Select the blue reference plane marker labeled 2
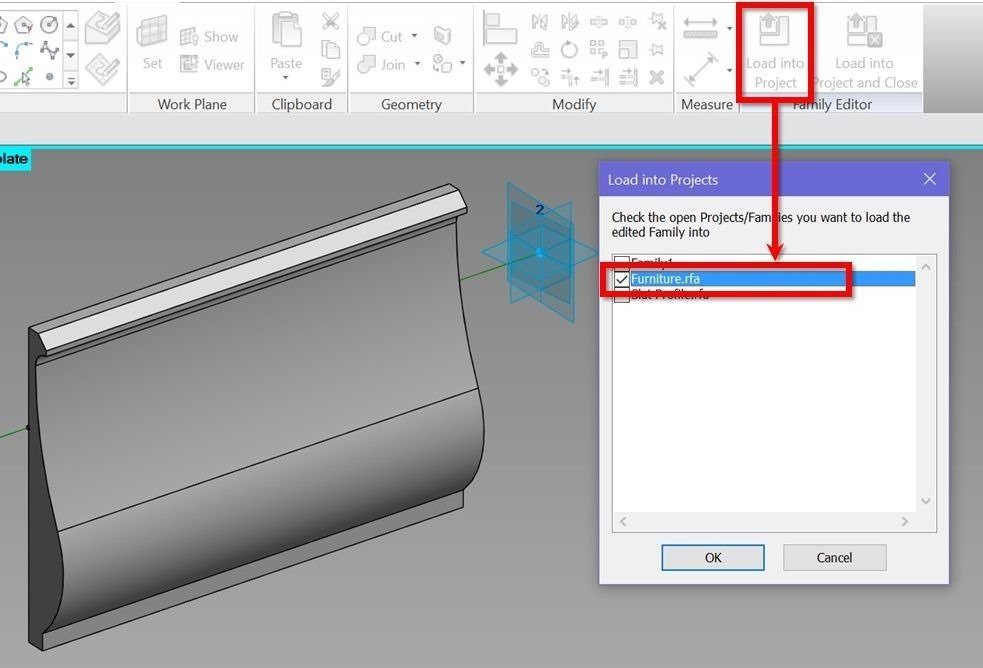This screenshot has height=668, width=983. (540, 253)
